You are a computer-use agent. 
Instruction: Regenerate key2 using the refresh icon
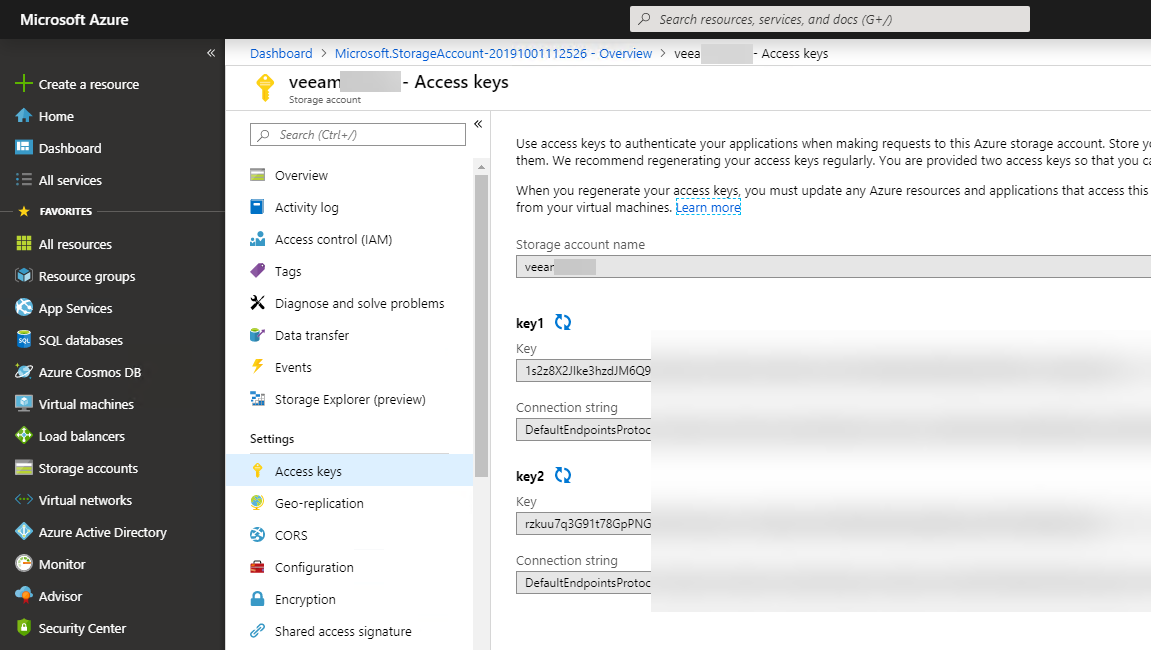(563, 475)
